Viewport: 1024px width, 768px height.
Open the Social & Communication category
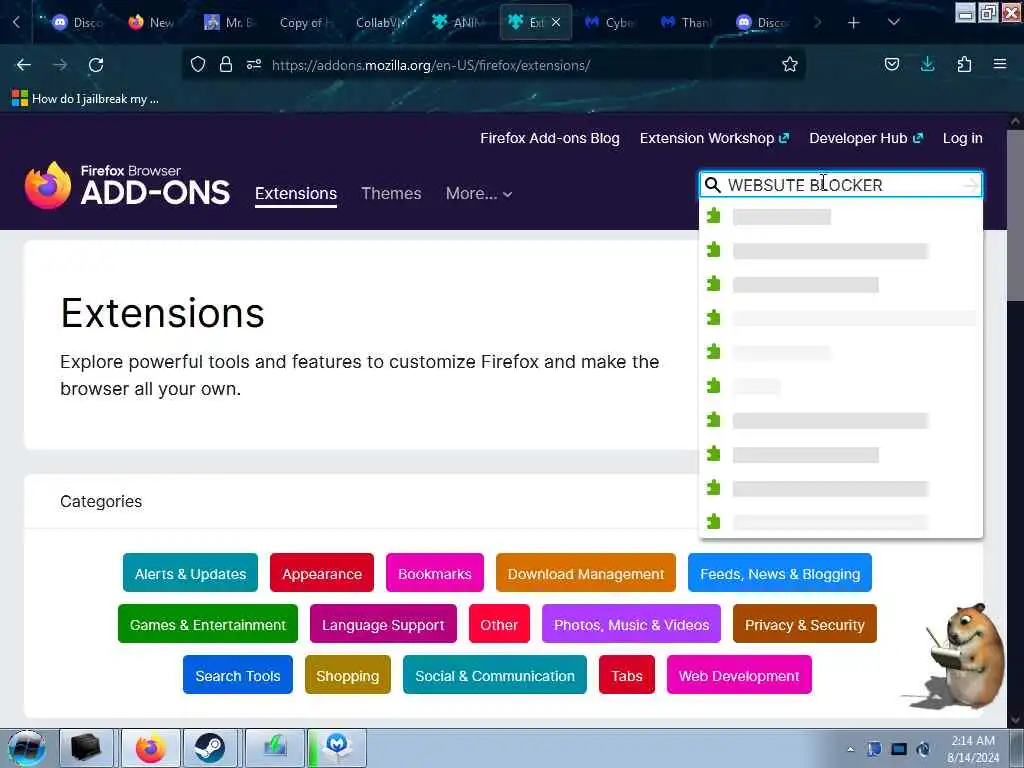pos(495,675)
